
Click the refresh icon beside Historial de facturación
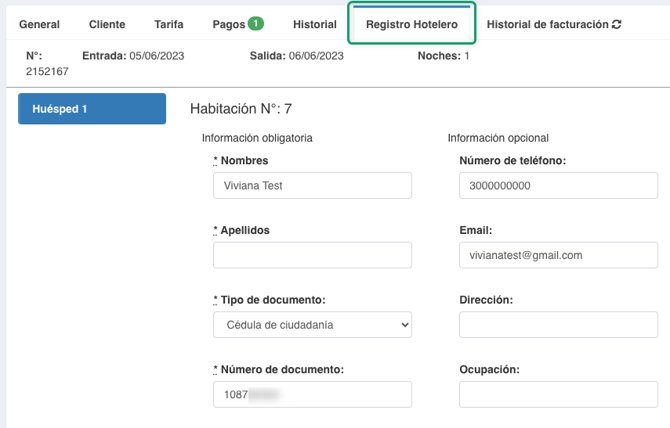click(x=617, y=24)
